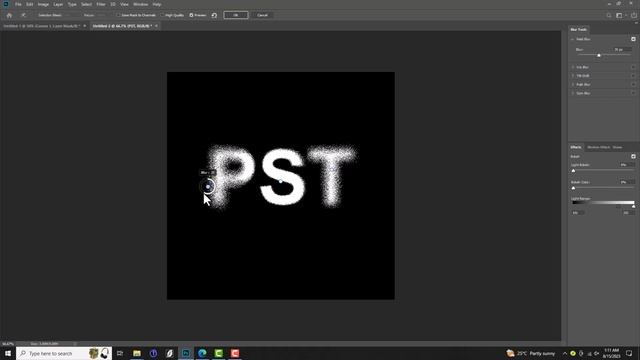This screenshot has width=640, height=360.
Task: Toggle Save Mask to Channels checkbox
Action: (118, 15)
